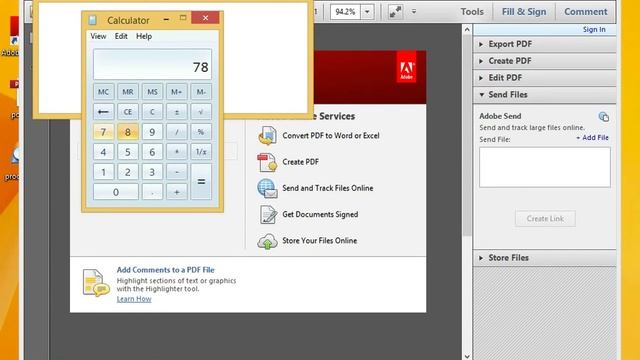Open the toolbar customize dropdown arrow
640x360 pixels.
414,12
